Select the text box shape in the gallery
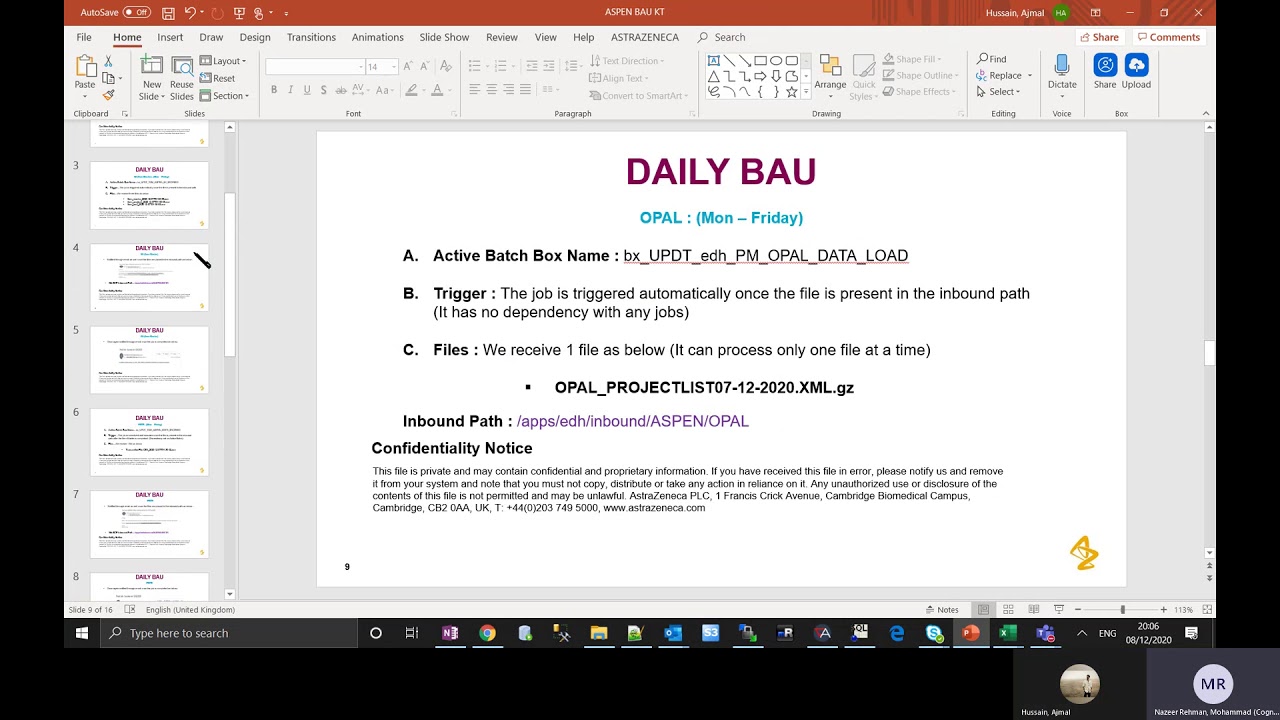This screenshot has height=720, width=1280. [x=714, y=61]
